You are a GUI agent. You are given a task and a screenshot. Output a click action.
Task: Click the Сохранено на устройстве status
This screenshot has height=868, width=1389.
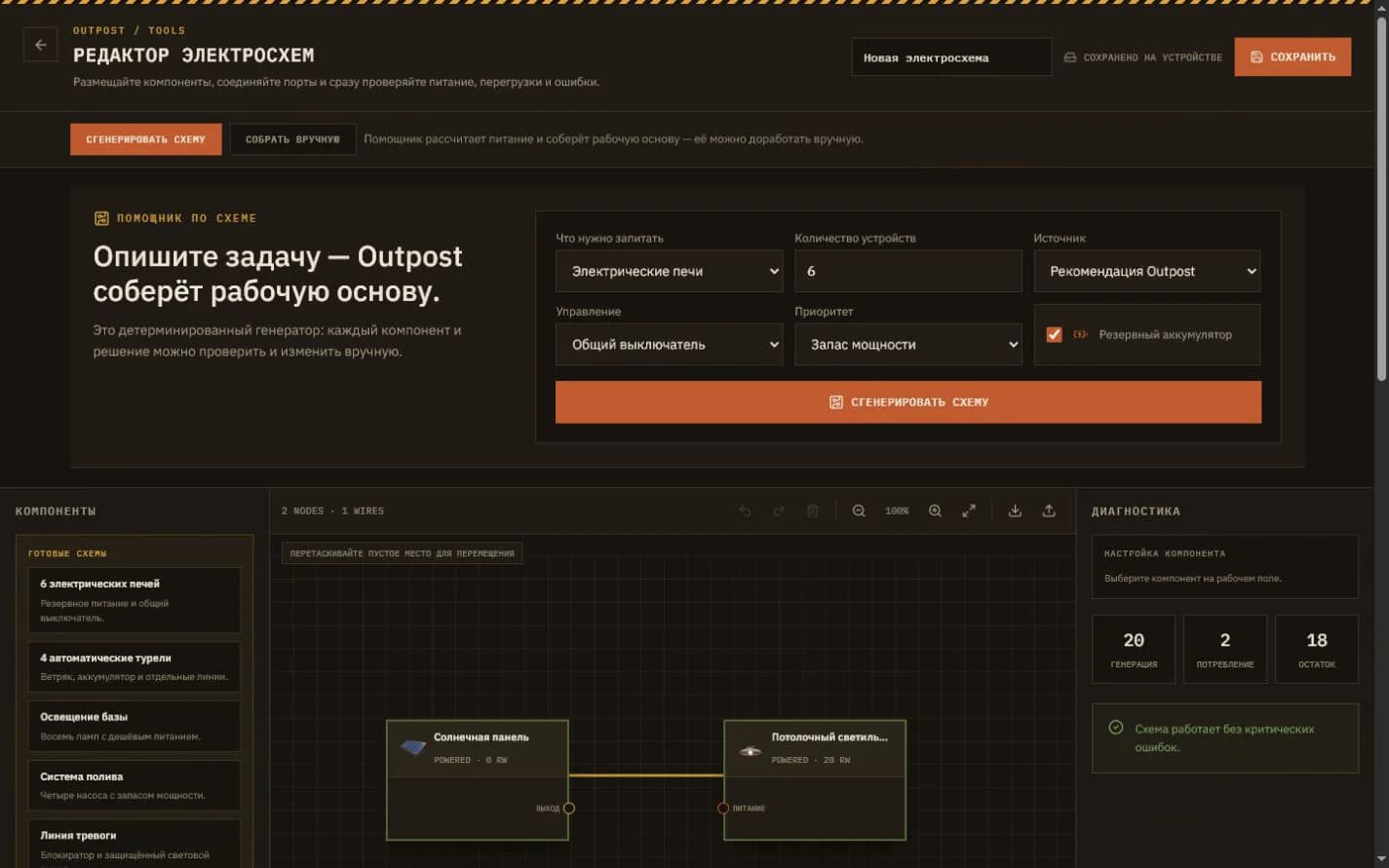coord(1142,57)
